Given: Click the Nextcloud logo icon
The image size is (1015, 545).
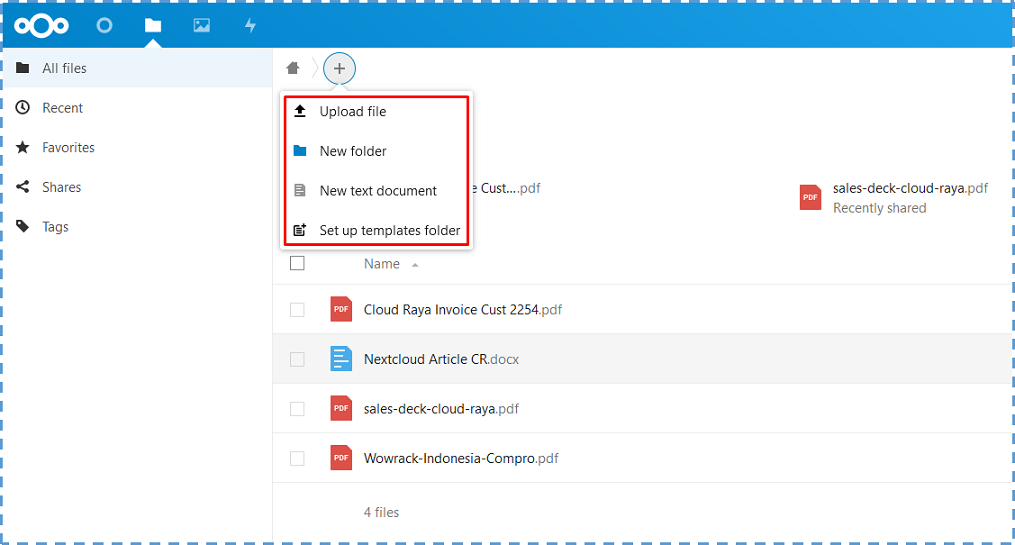Looking at the screenshot, I should 41,26.
